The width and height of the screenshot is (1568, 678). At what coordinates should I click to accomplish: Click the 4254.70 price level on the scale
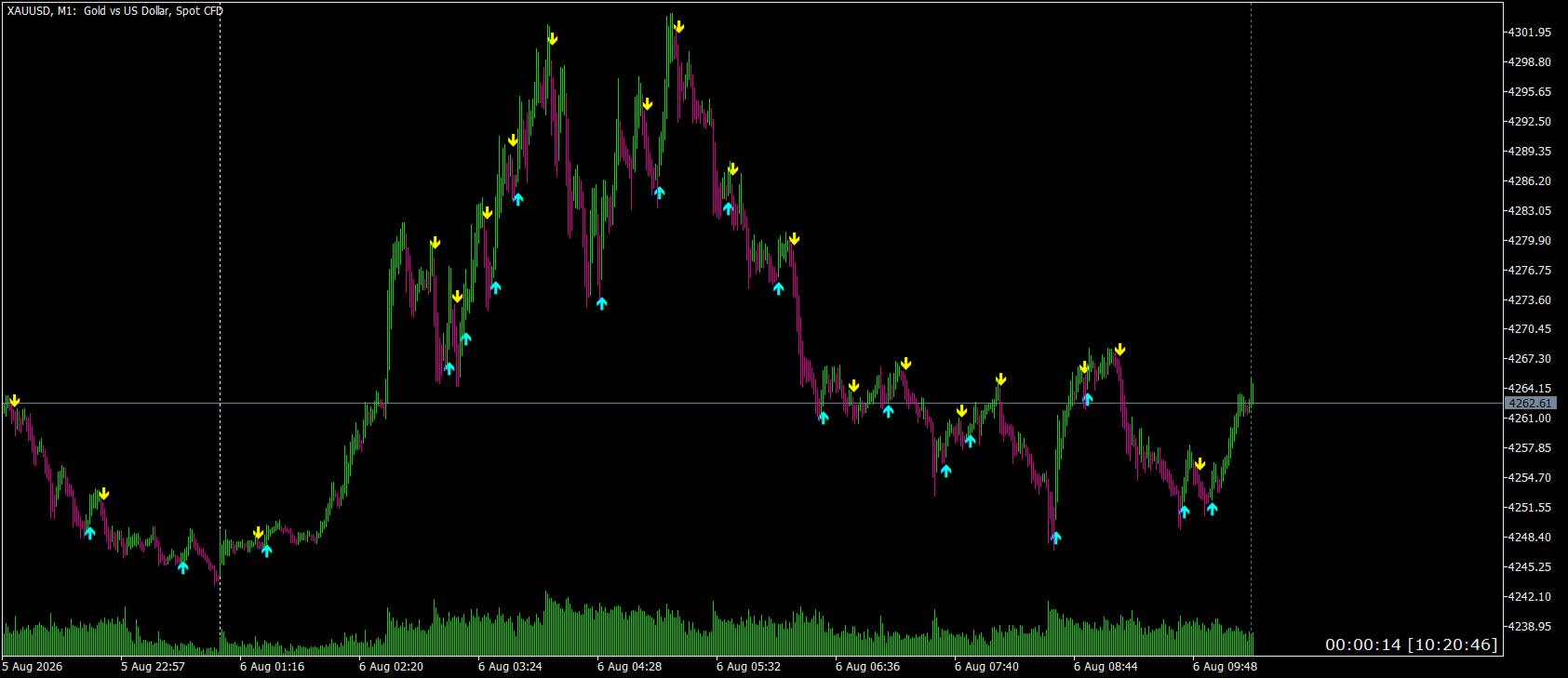1530,478
